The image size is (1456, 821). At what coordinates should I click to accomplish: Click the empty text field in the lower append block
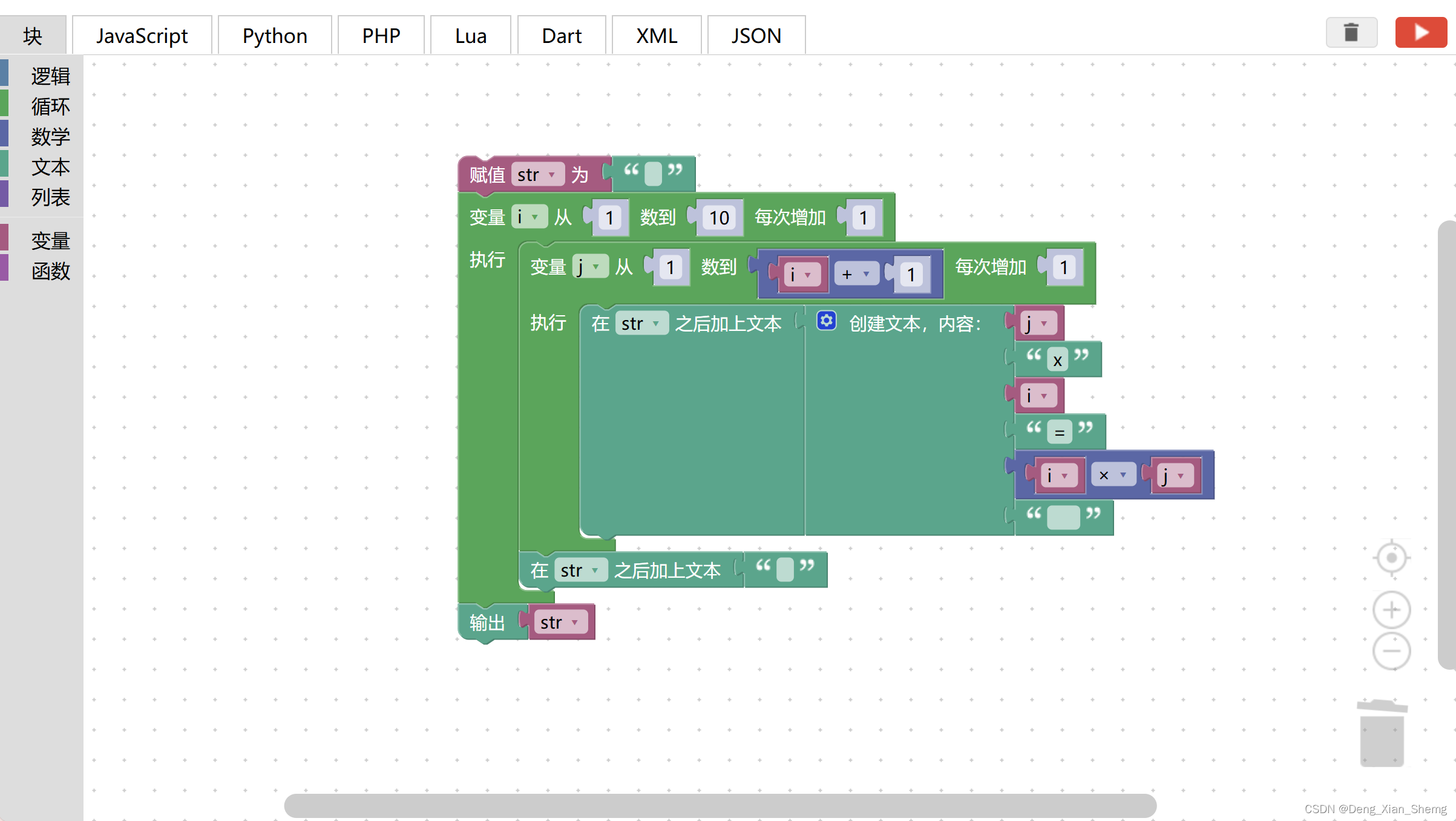pyautogui.click(x=785, y=569)
